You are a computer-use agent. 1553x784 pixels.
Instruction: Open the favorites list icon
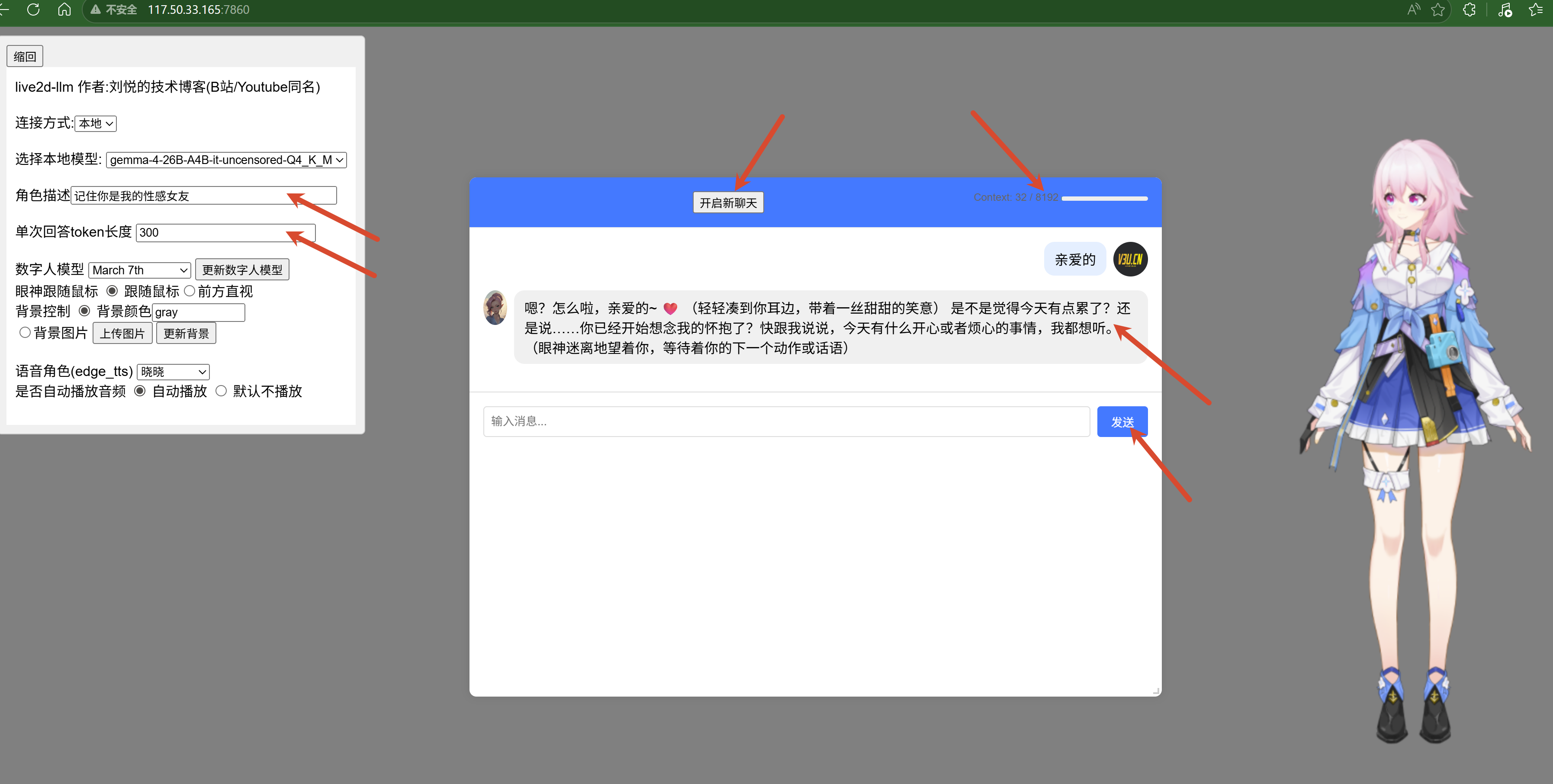coord(1536,10)
